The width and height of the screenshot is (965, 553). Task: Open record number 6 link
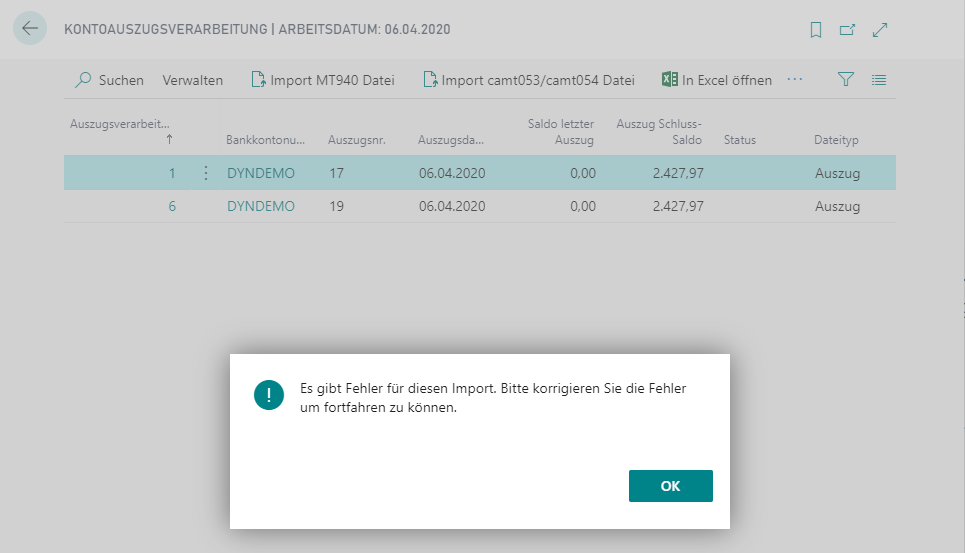[172, 206]
